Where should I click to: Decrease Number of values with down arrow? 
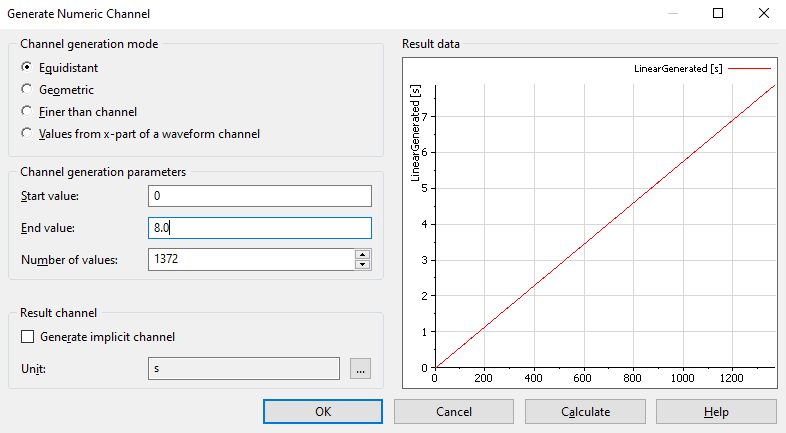click(x=362, y=265)
